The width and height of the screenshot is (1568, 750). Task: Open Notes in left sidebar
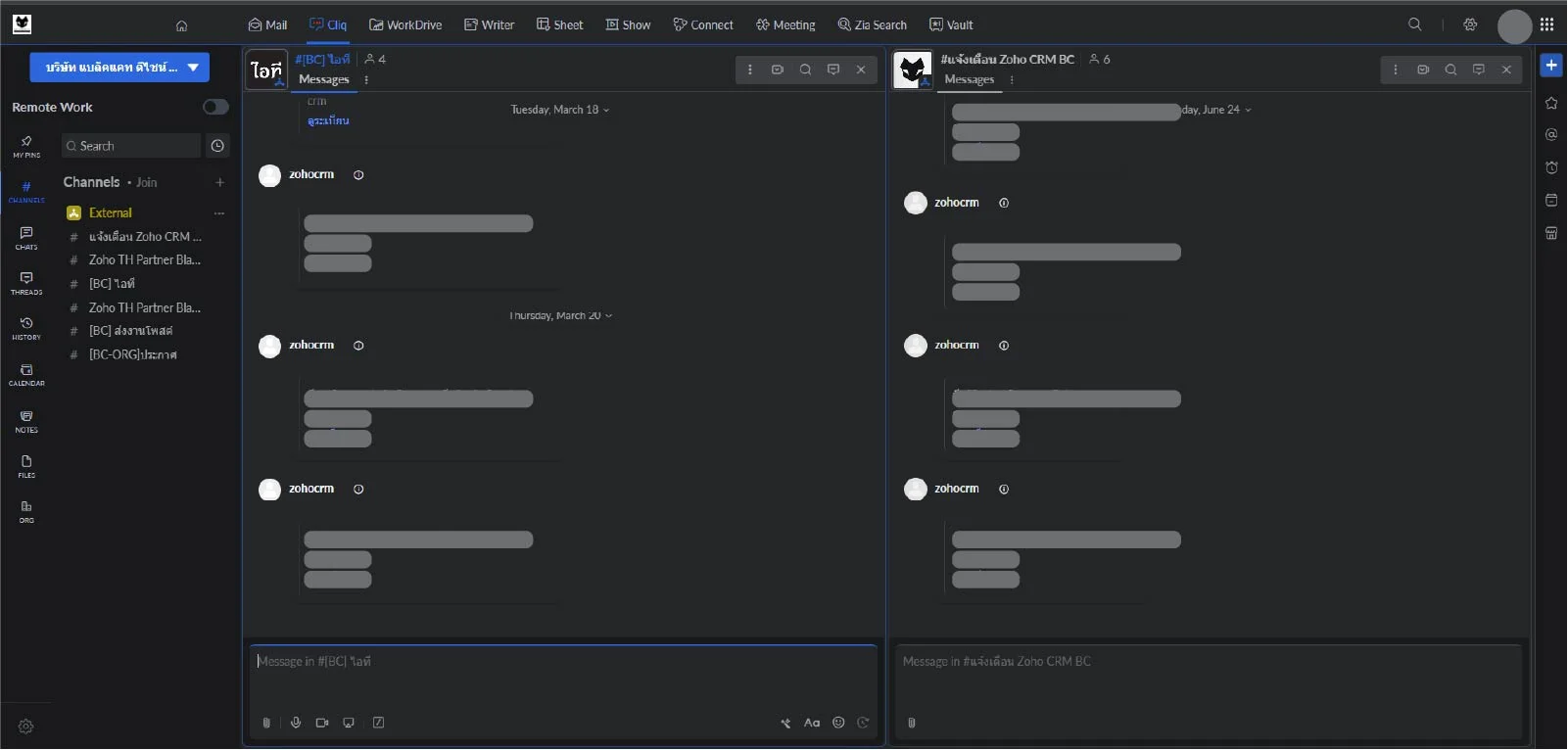pos(26,421)
